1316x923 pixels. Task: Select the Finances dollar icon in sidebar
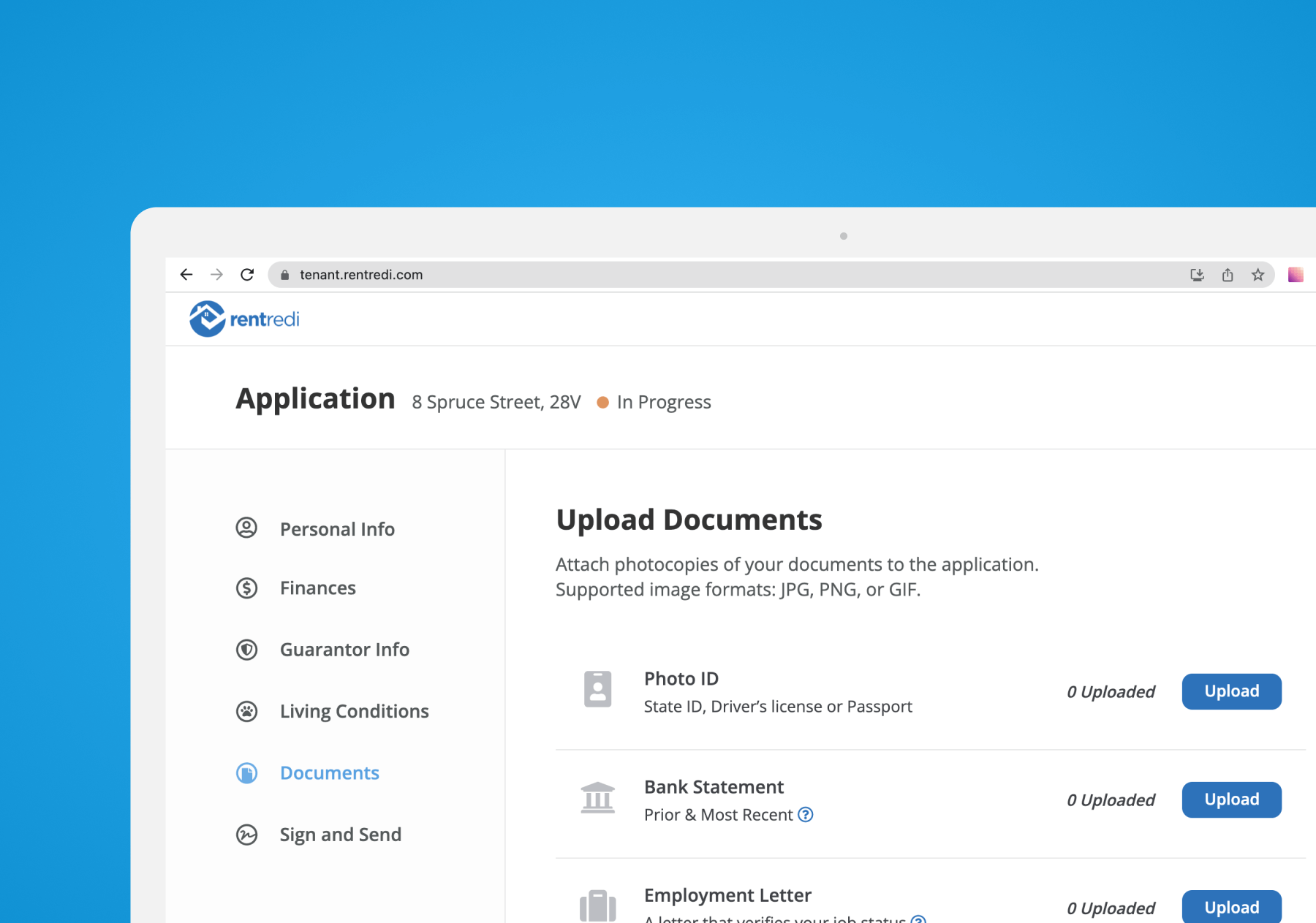point(246,588)
